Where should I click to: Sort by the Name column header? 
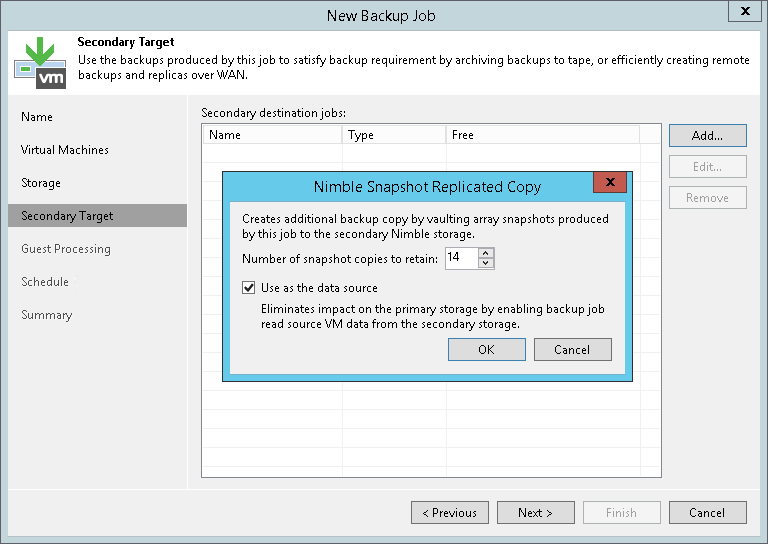272,135
